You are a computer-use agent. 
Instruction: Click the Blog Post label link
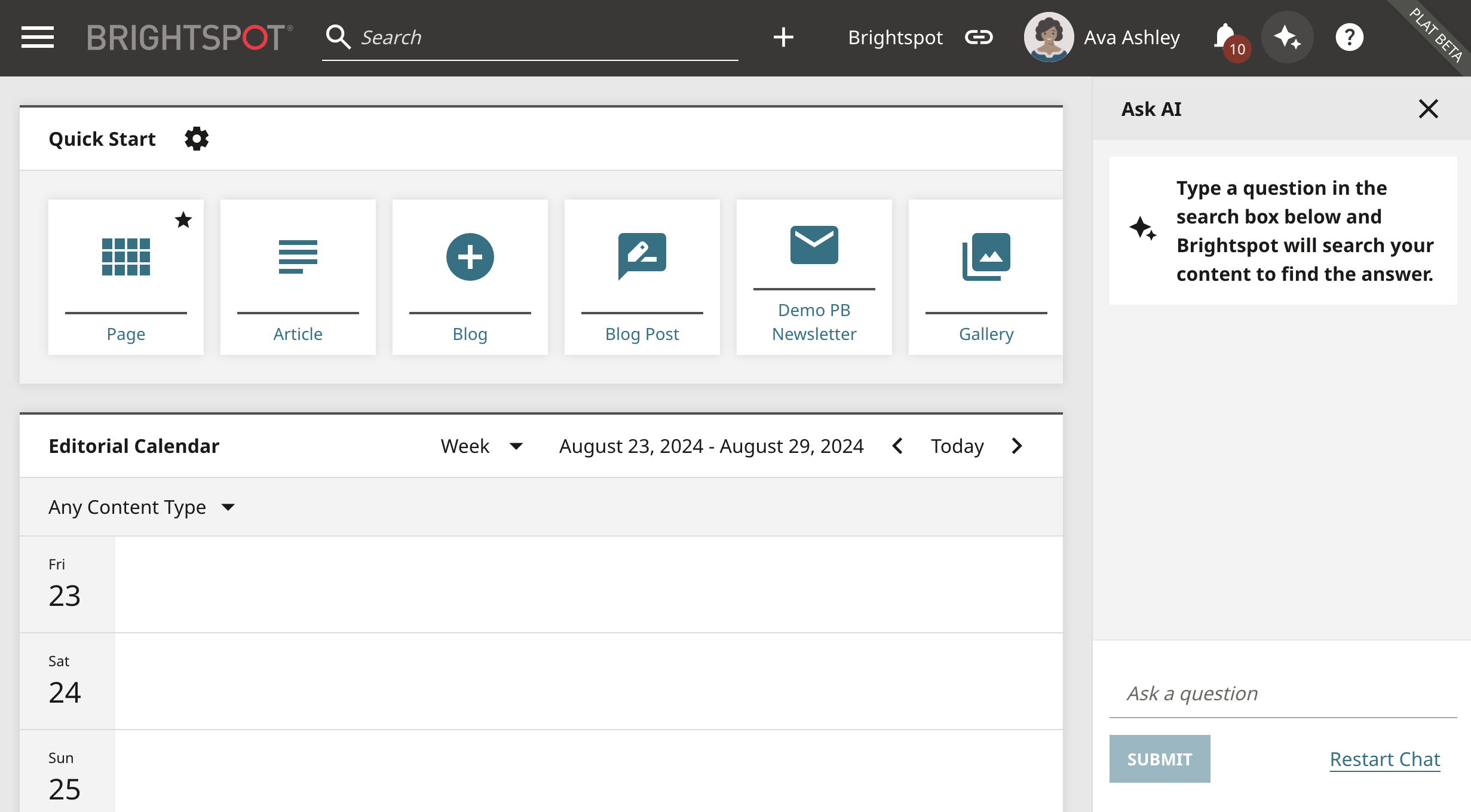click(642, 334)
